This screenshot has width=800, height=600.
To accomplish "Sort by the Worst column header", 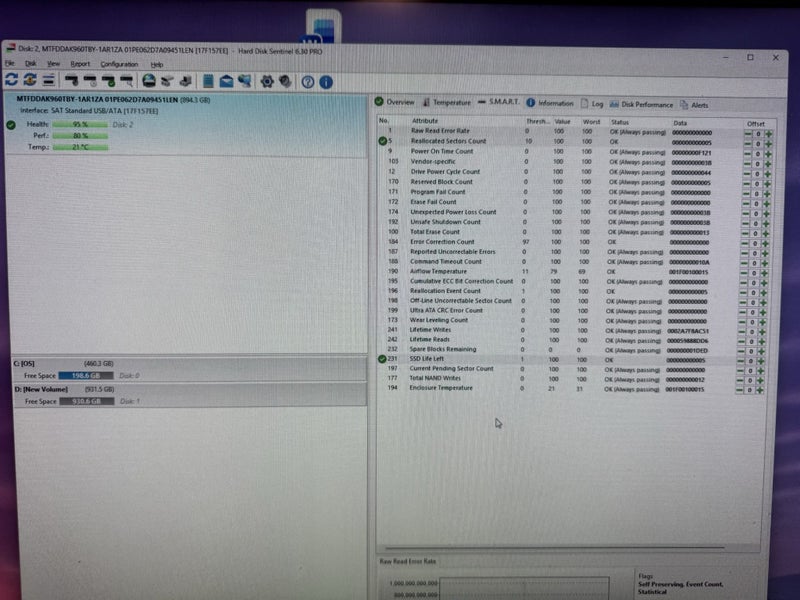I will click(591, 122).
